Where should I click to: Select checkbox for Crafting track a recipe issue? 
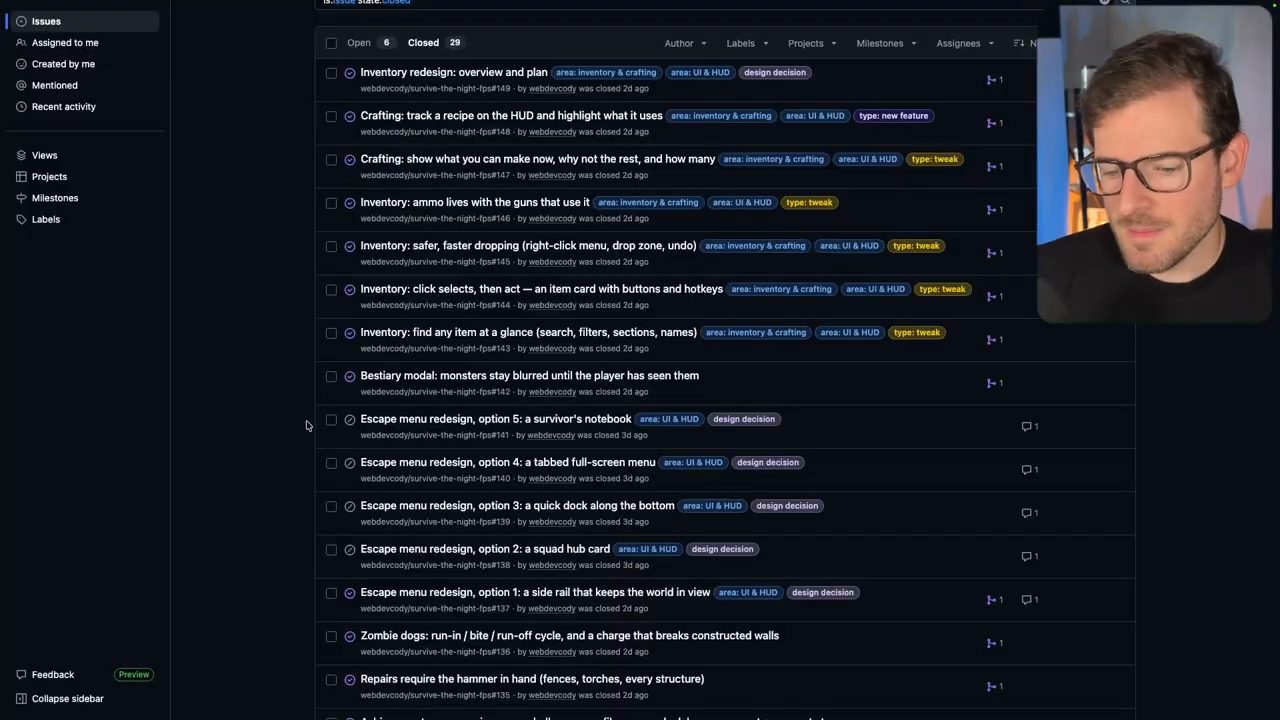pyautogui.click(x=331, y=116)
